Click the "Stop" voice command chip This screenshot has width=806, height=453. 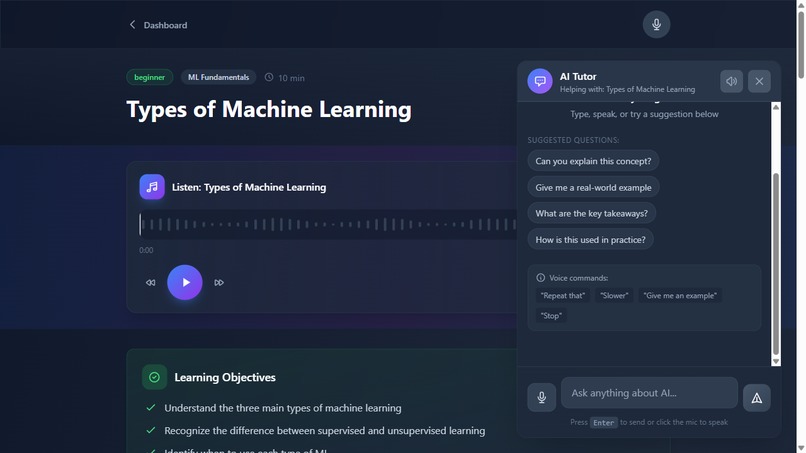click(x=551, y=316)
